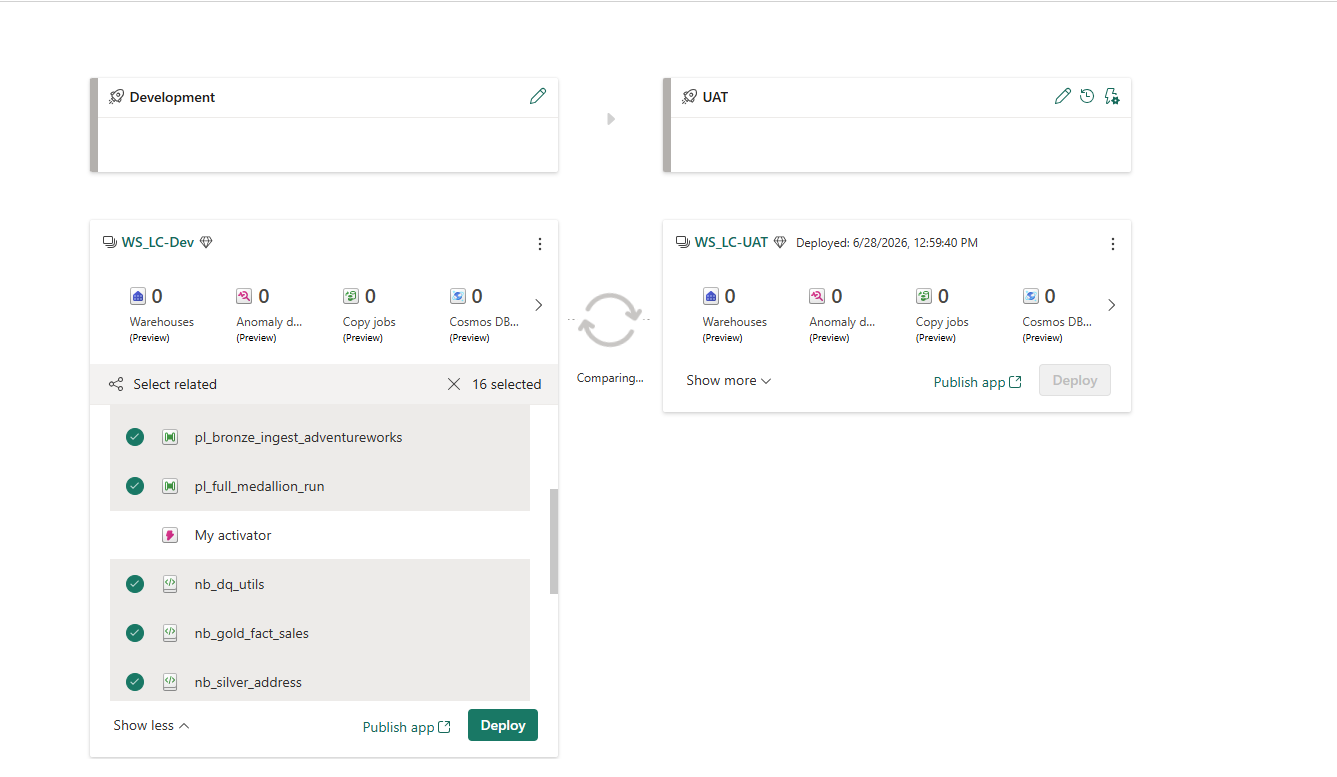
Task: Show next item types in Dev carousel
Action: pos(539,305)
